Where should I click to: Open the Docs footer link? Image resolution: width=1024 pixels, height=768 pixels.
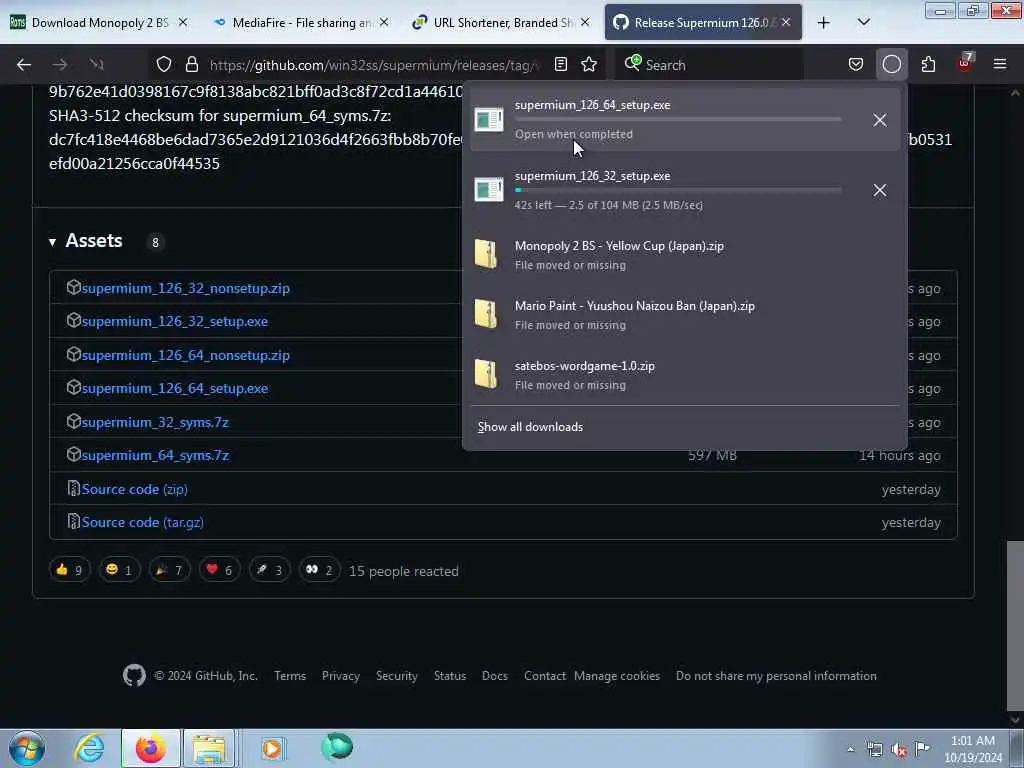495,676
